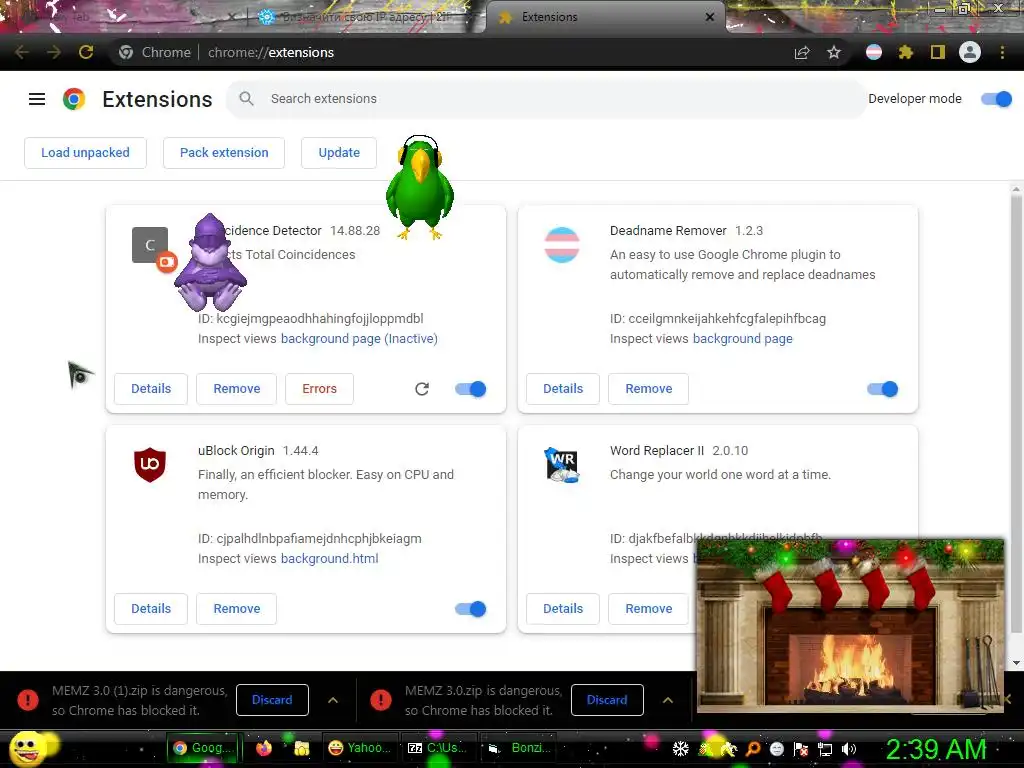Close the Extensions tab
Viewport: 1024px width, 768px height.
coord(710,17)
